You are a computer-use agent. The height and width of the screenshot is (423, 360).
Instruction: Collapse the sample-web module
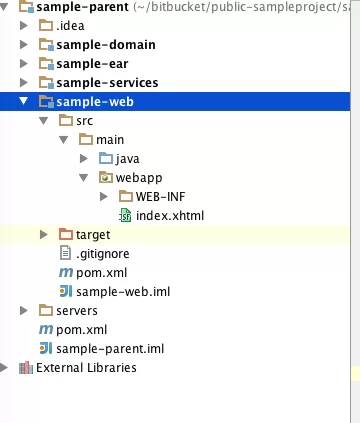click(x=24, y=101)
